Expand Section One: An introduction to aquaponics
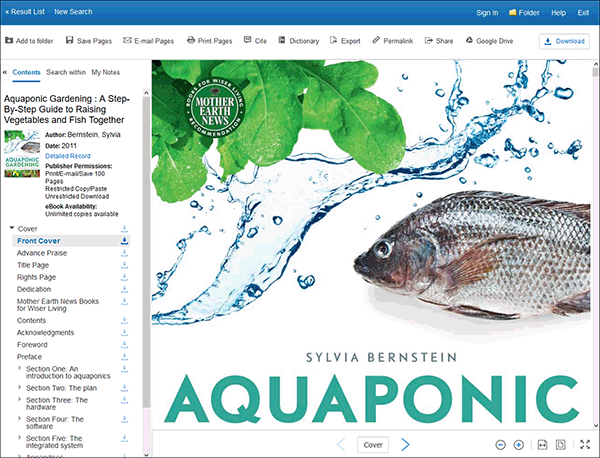600x458 pixels. (x=20, y=368)
